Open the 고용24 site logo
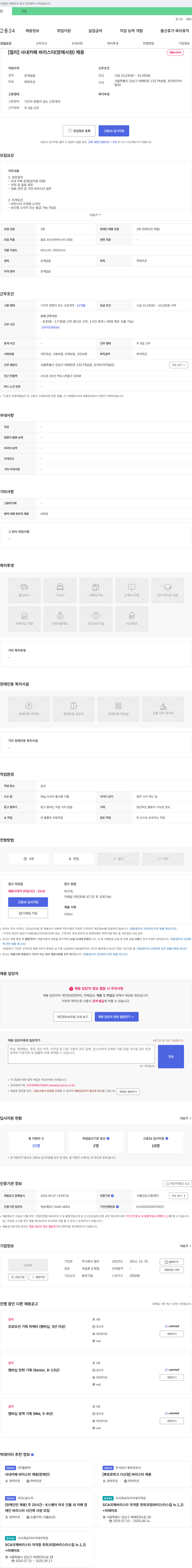The height and width of the screenshot is (1568, 192). pos(7,30)
